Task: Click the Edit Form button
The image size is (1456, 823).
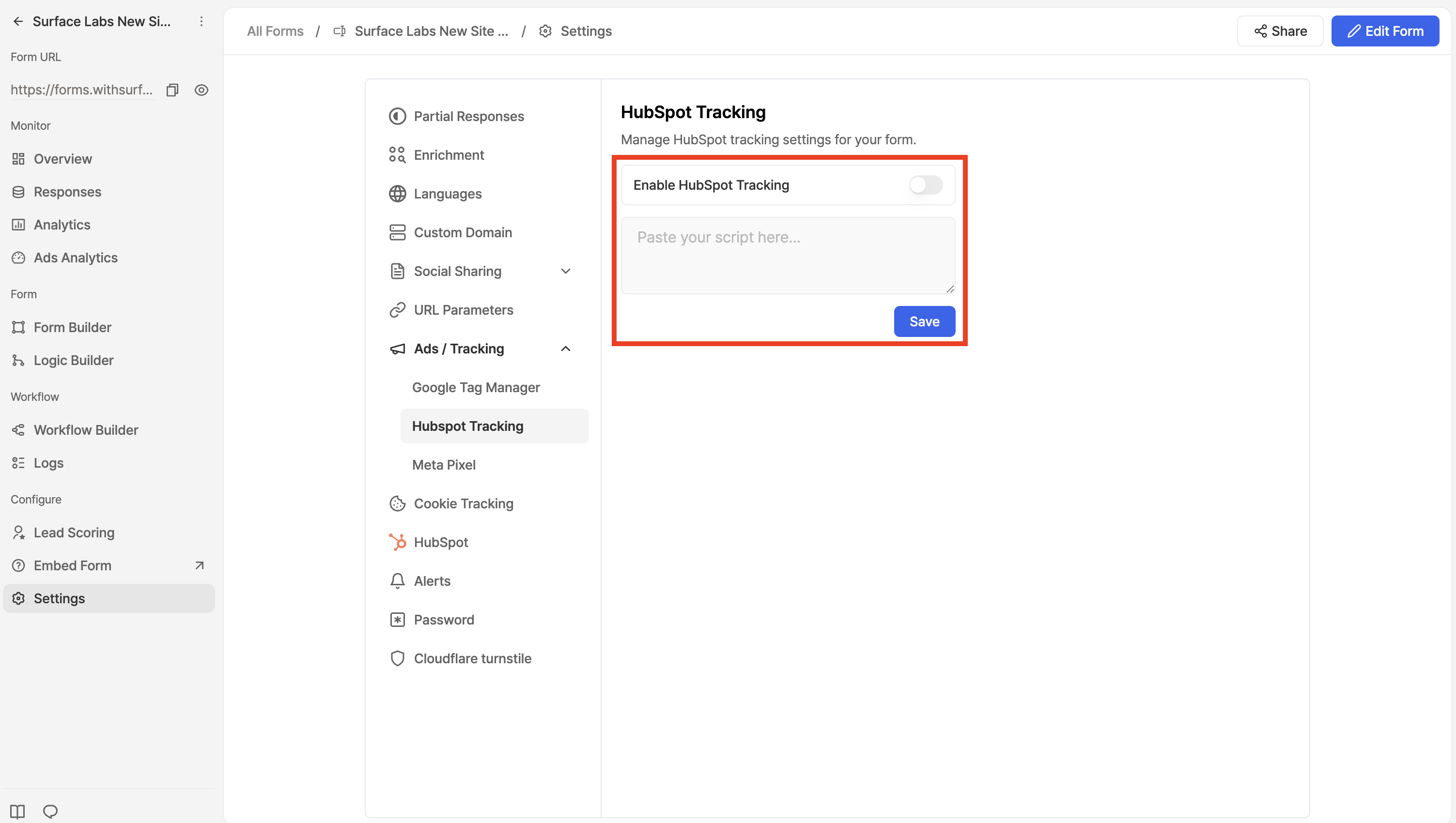Action: (x=1385, y=31)
